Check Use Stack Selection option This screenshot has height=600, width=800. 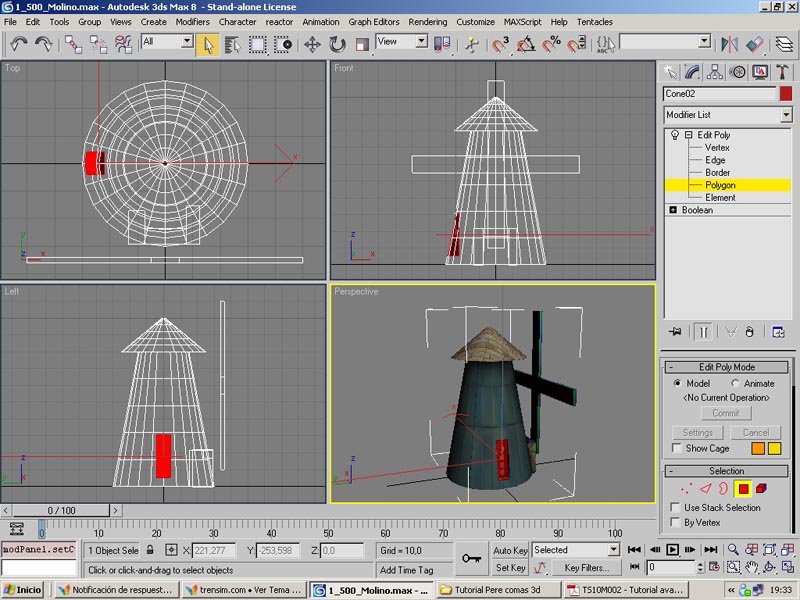(x=675, y=508)
